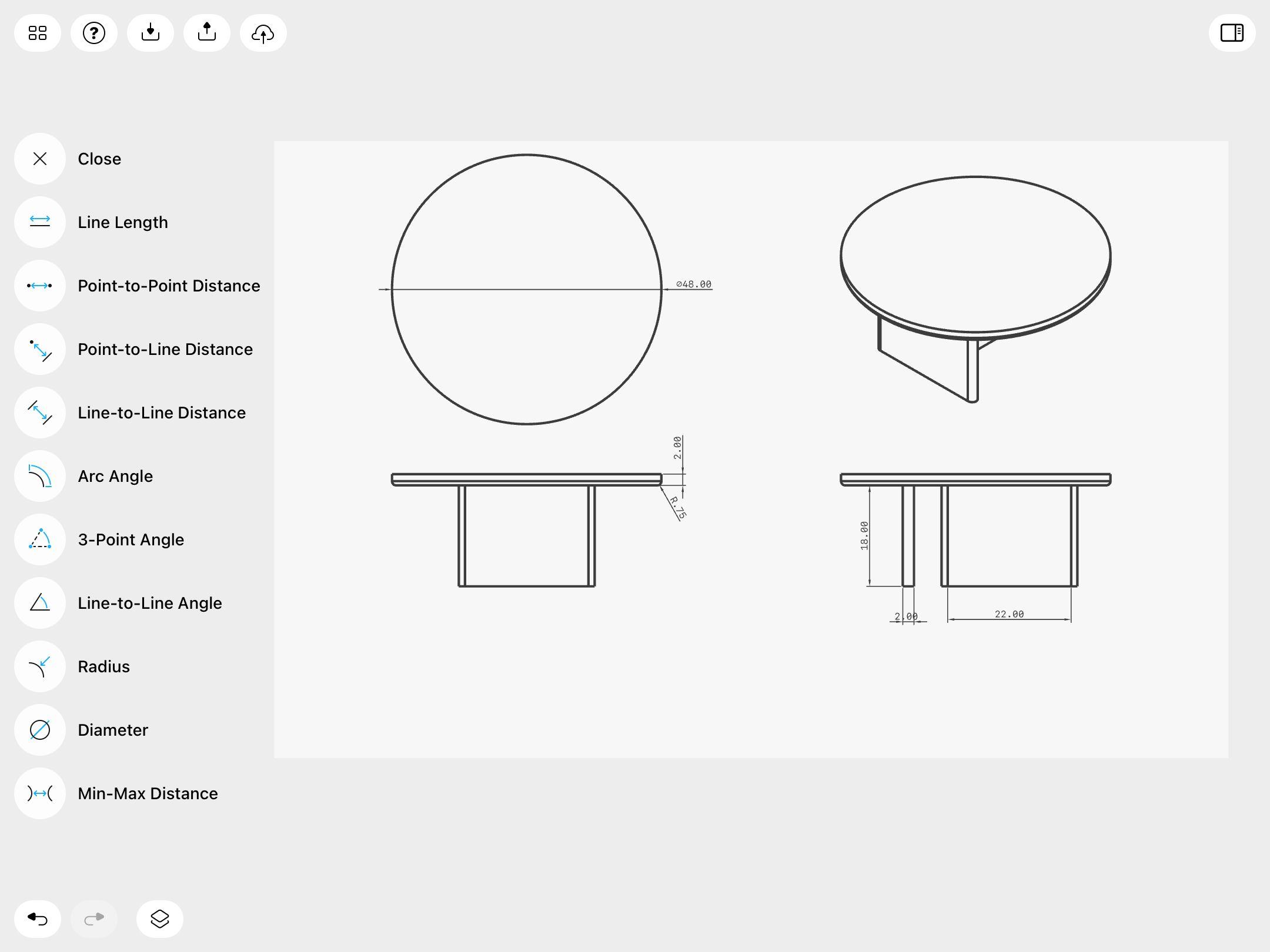Open the cloud upload button
Screen dimensions: 1270x952
point(263,33)
